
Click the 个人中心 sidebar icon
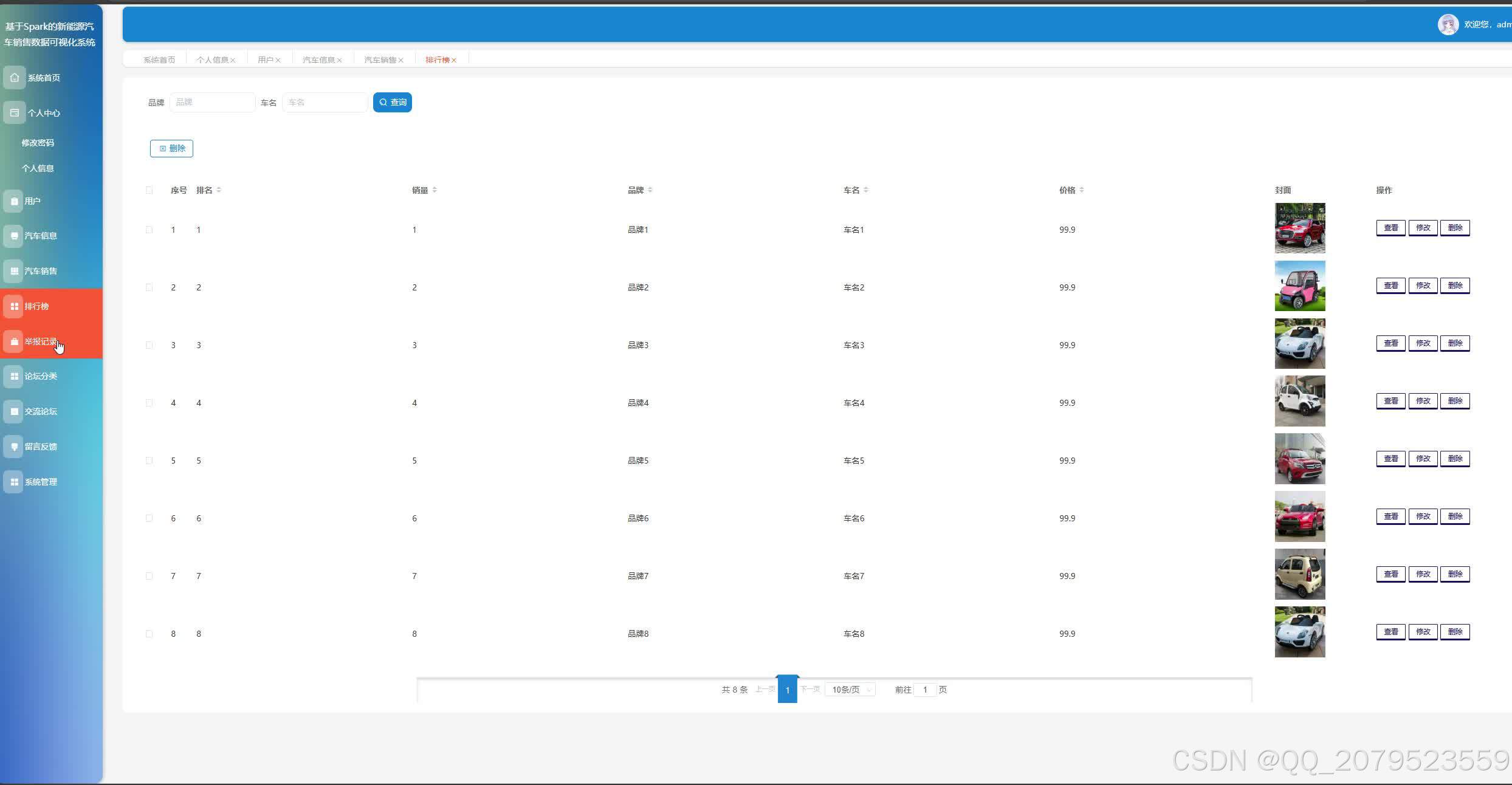(x=15, y=112)
